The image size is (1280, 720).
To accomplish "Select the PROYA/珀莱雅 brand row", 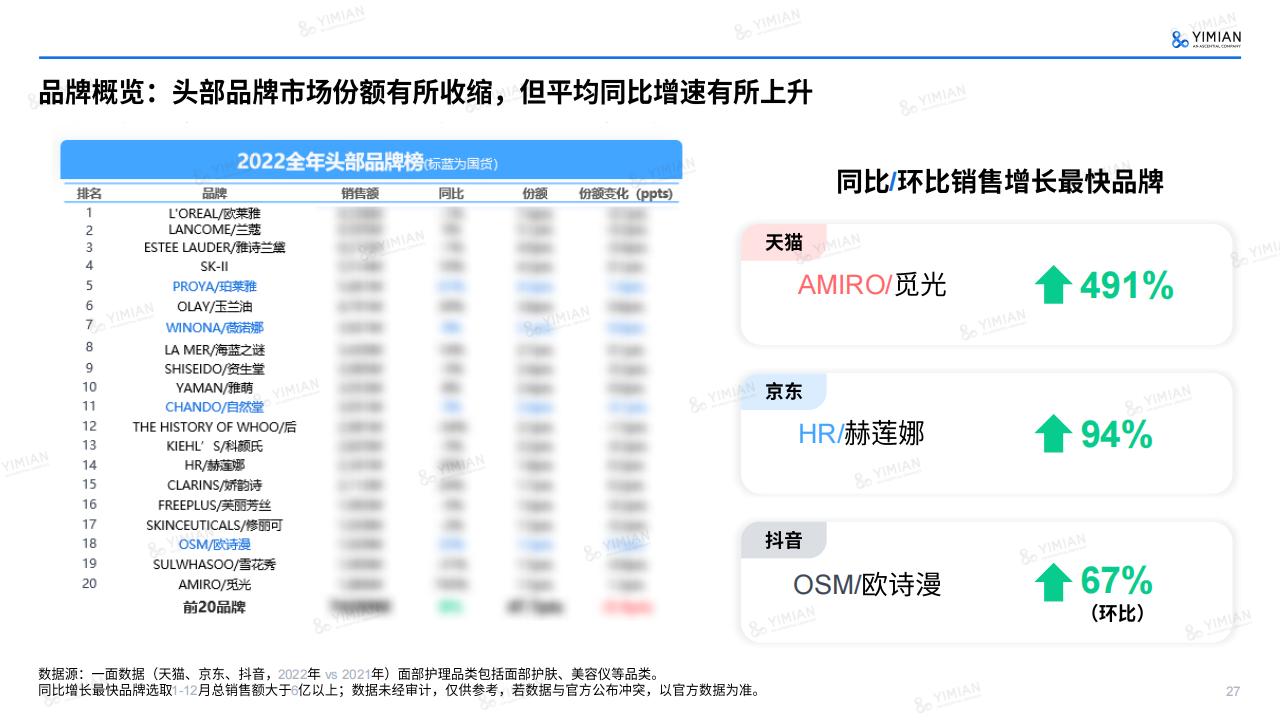I will click(370, 286).
